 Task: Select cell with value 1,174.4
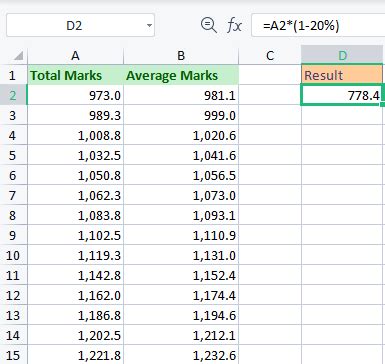[x=181, y=295]
